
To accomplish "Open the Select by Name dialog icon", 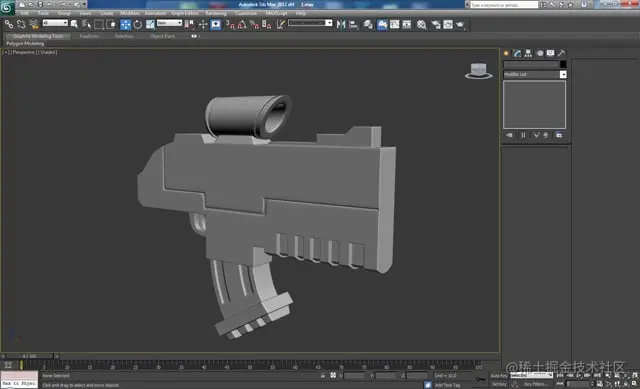I will [x=87, y=24].
